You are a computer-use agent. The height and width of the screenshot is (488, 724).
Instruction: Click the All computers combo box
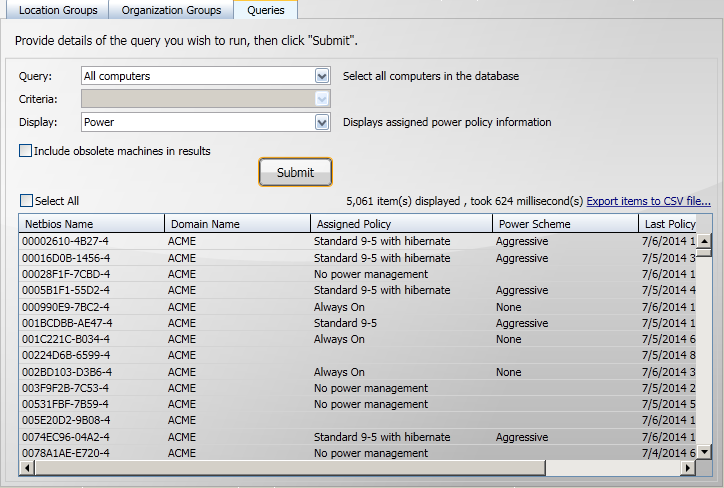pyautogui.click(x=197, y=76)
